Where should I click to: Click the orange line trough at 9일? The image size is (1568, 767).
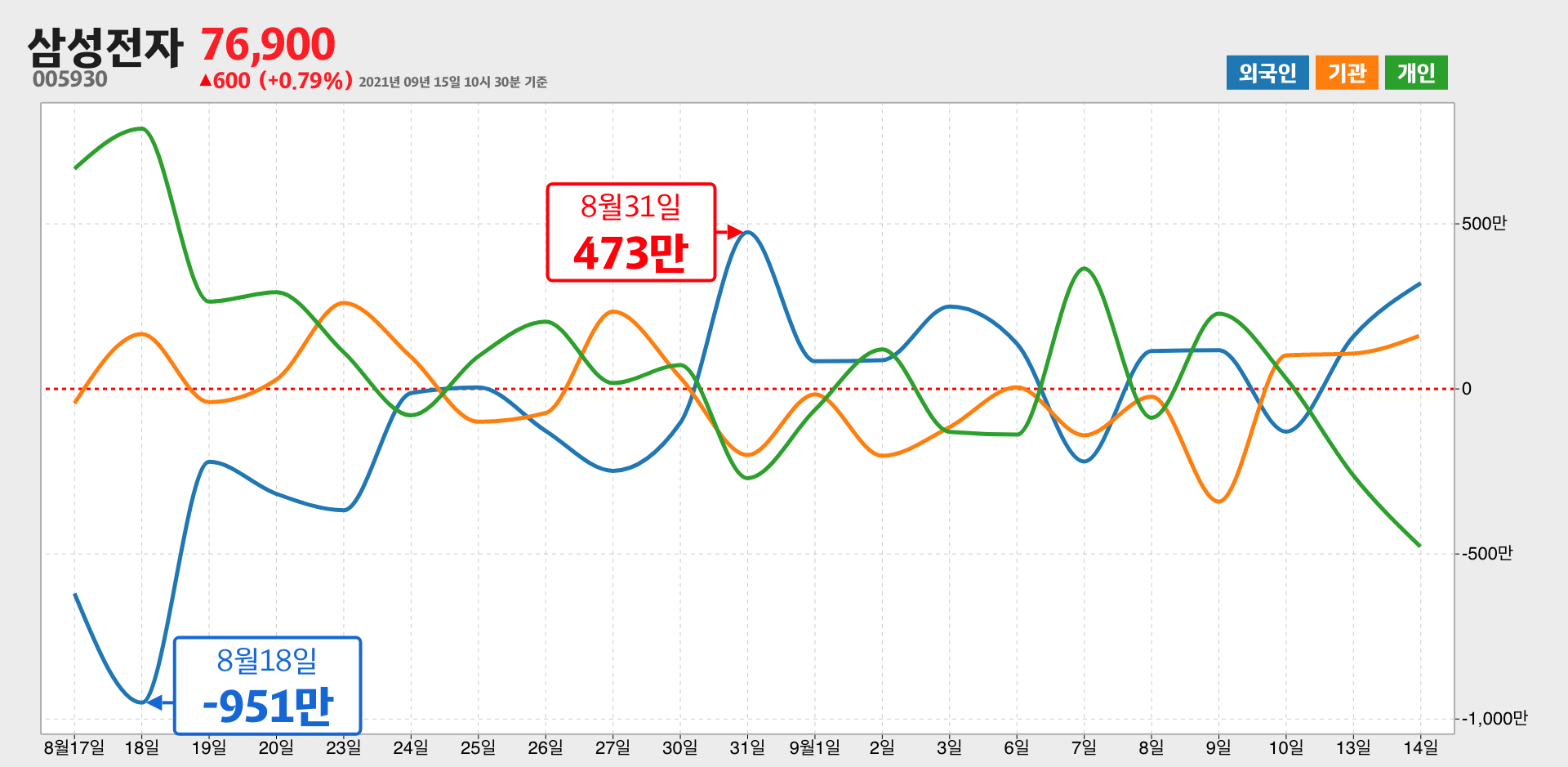(1218, 502)
